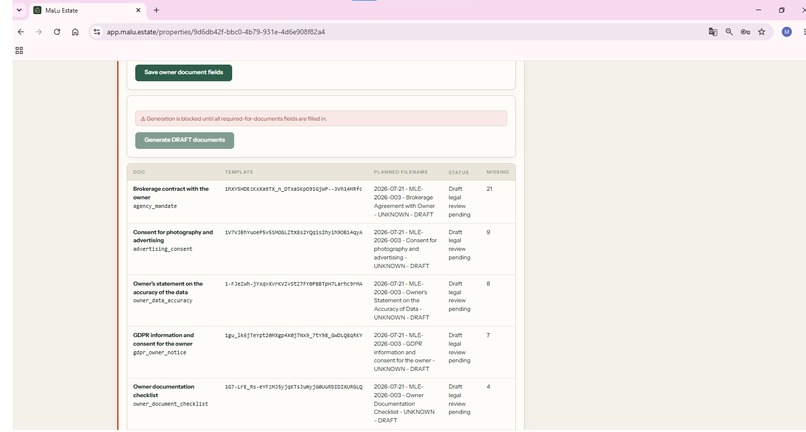Click the owner data accuracy template ID
The image size is (806, 432).
(293, 284)
